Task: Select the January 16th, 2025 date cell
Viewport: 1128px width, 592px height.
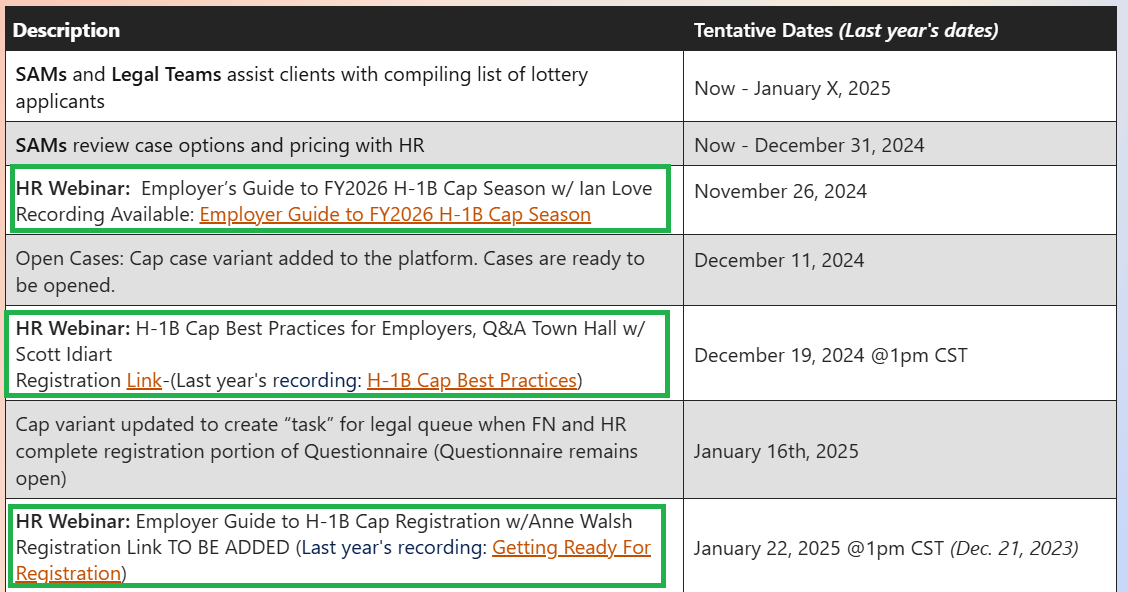Action: click(x=900, y=450)
